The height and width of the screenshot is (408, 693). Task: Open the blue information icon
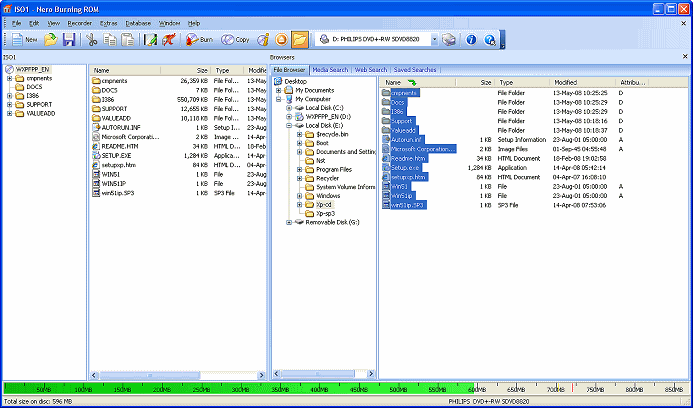[x=471, y=40]
